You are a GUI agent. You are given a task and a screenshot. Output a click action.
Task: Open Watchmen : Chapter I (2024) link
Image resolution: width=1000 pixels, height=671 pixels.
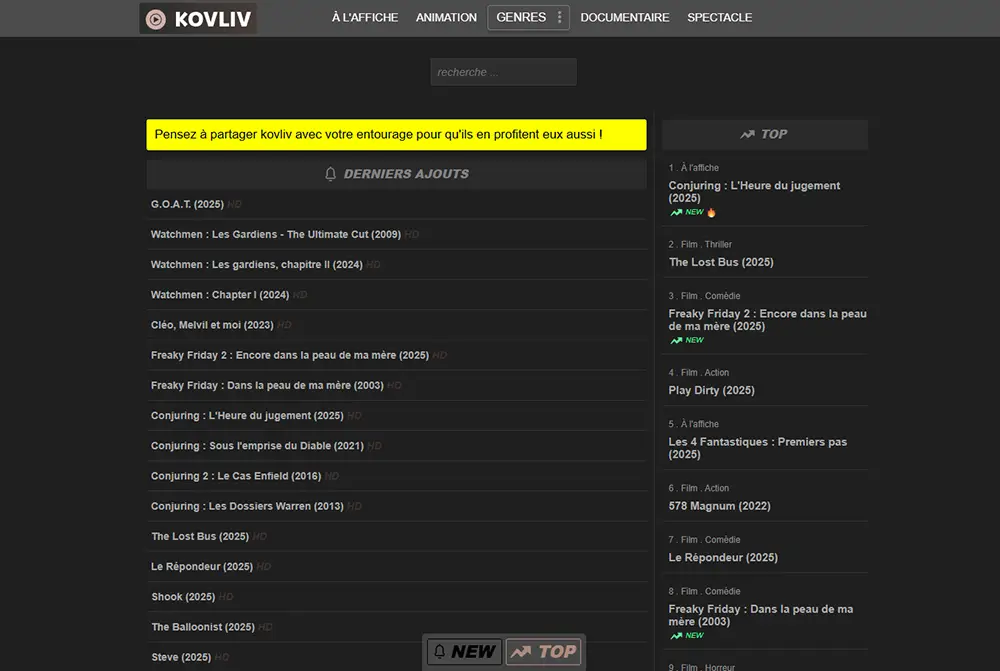point(220,295)
